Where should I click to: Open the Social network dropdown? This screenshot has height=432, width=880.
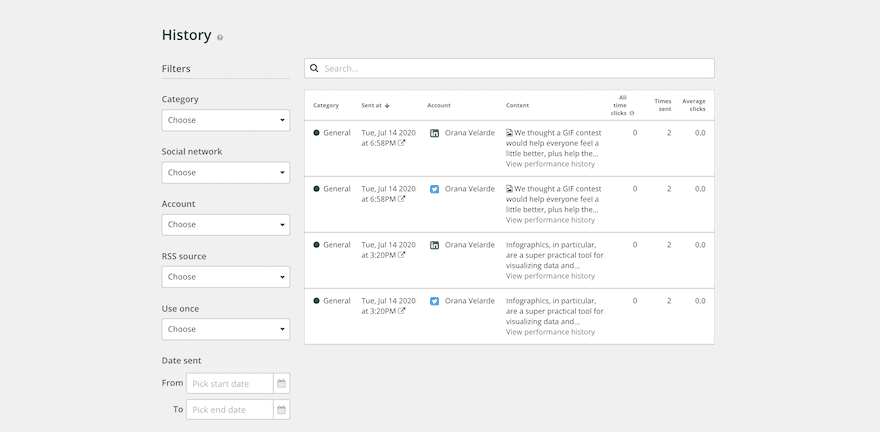tap(226, 172)
